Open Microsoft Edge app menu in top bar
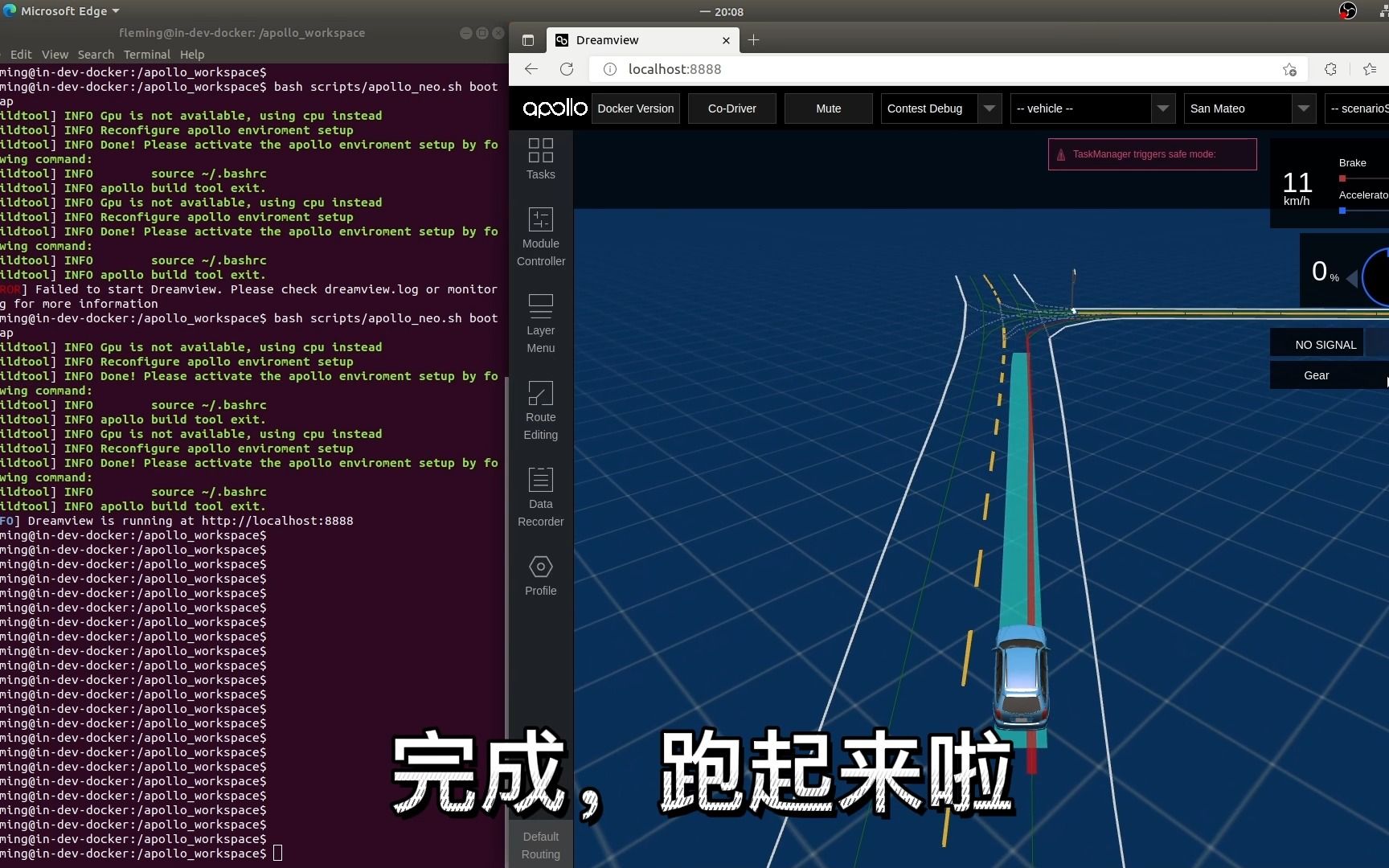Viewport: 1389px width, 868px height. [x=62, y=11]
